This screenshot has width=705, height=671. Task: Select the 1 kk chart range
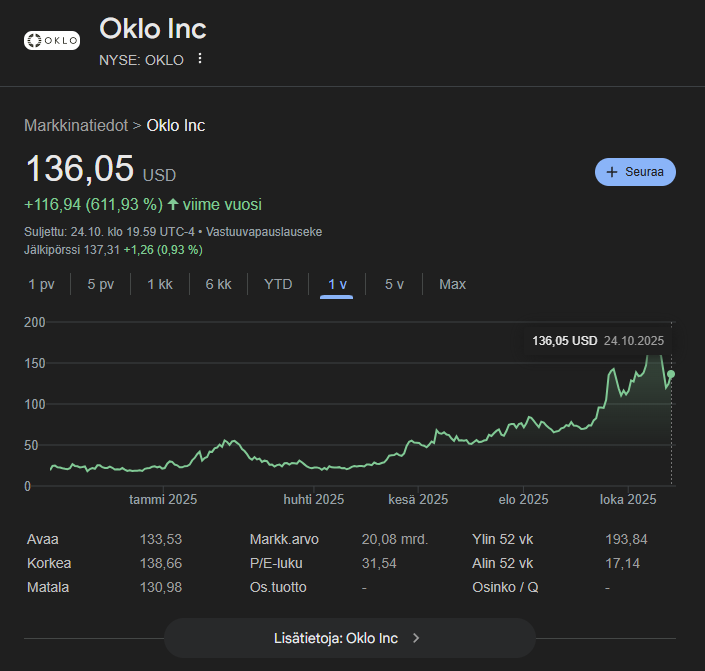pyautogui.click(x=160, y=284)
